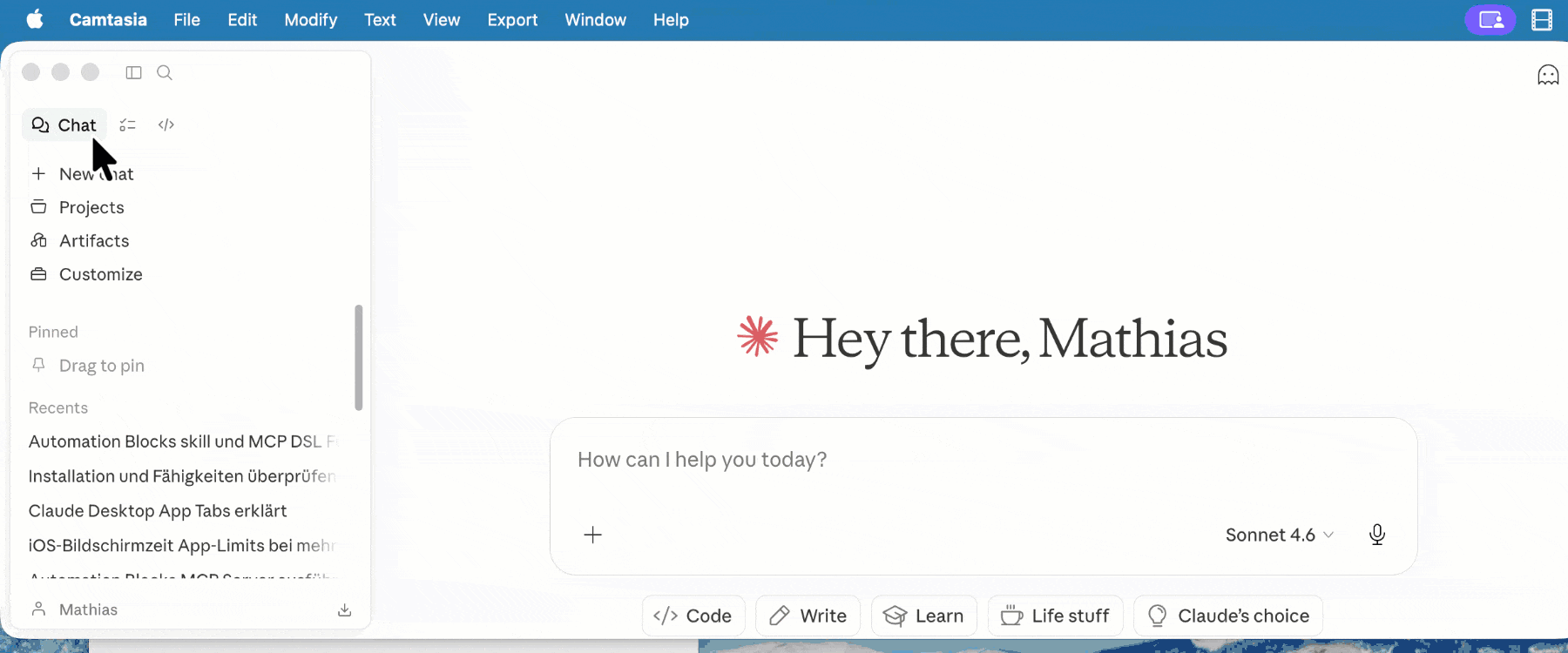The image size is (1568, 653).
Task: Select the Code suggestion chip
Action: tap(693, 616)
